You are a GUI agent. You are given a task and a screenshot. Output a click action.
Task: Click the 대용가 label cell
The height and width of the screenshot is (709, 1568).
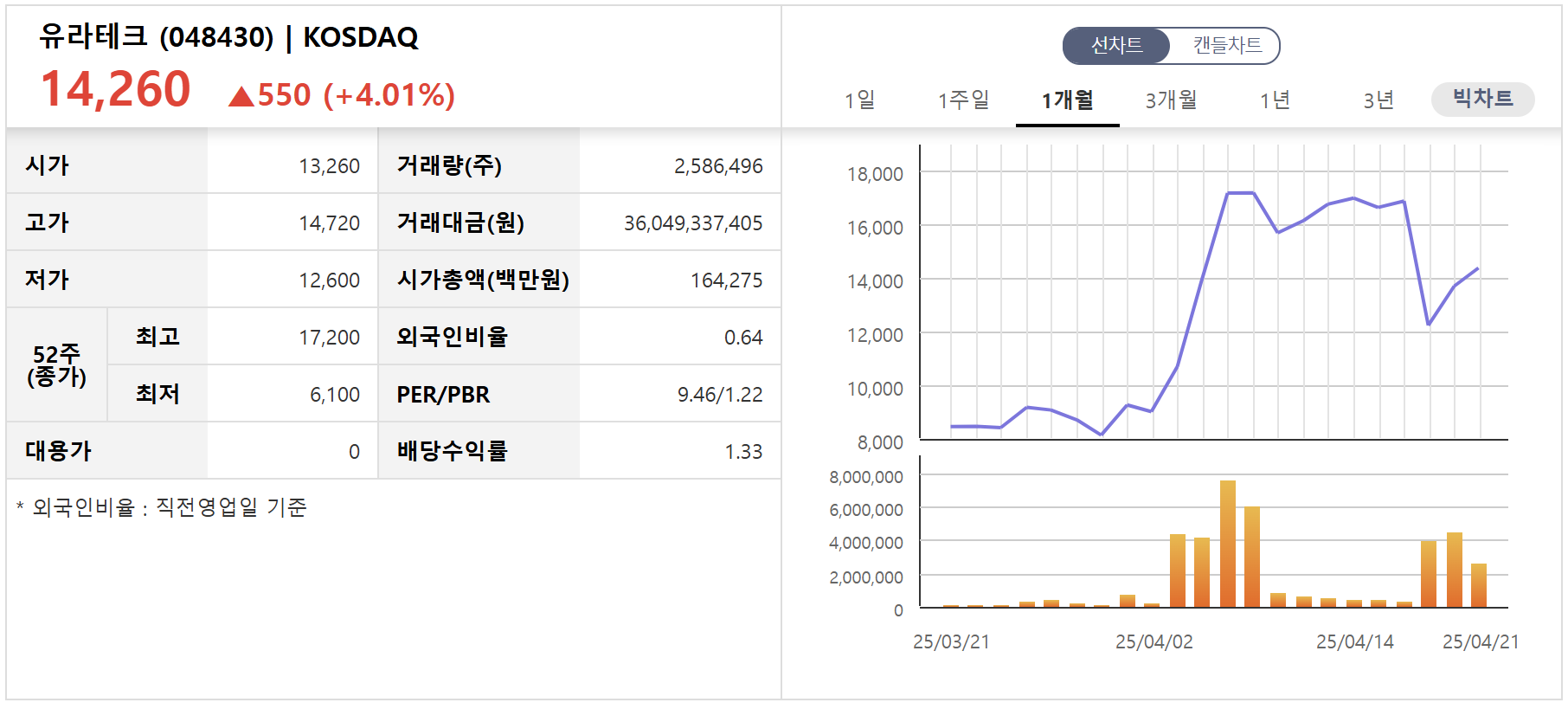point(107,450)
